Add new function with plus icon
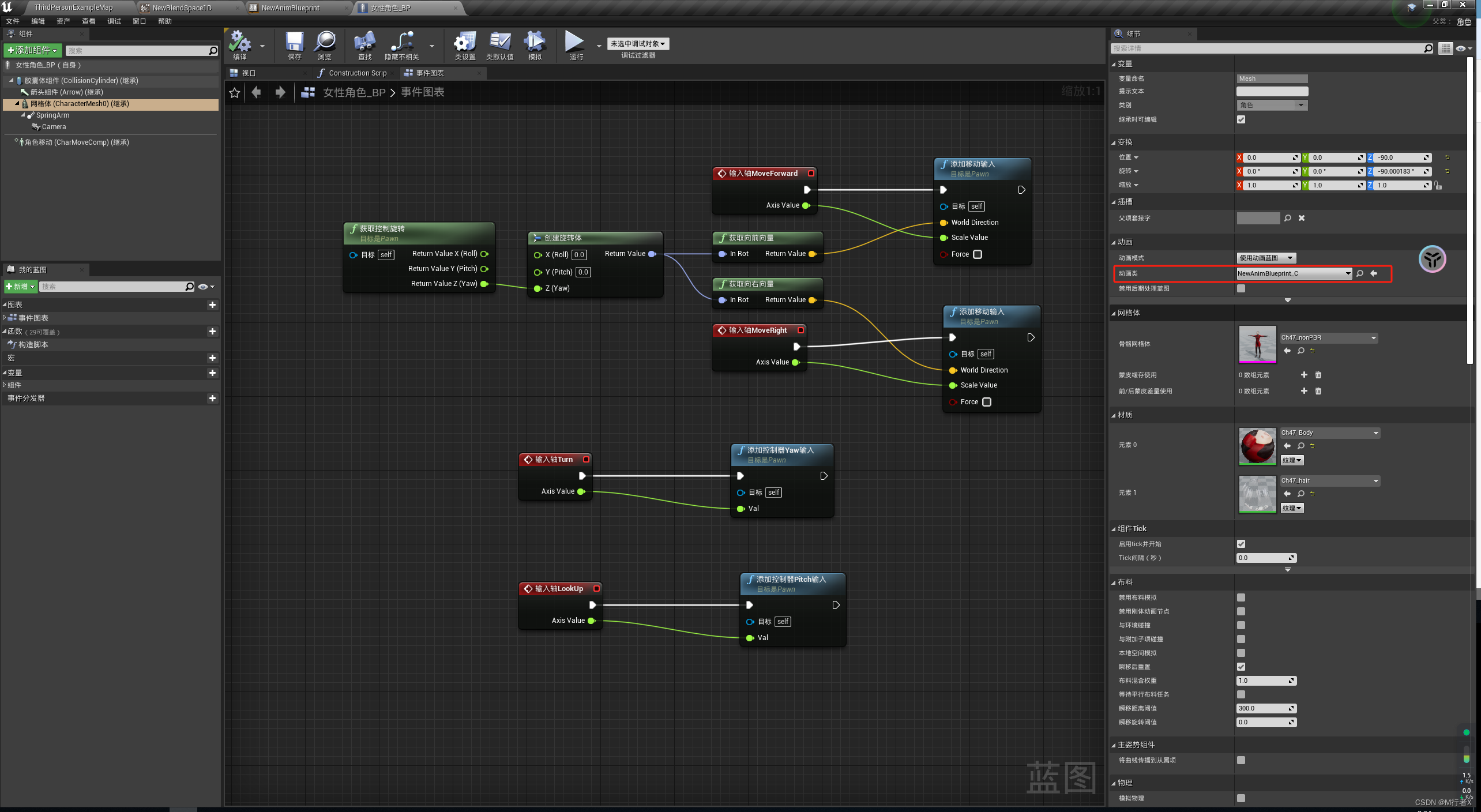 (x=212, y=332)
